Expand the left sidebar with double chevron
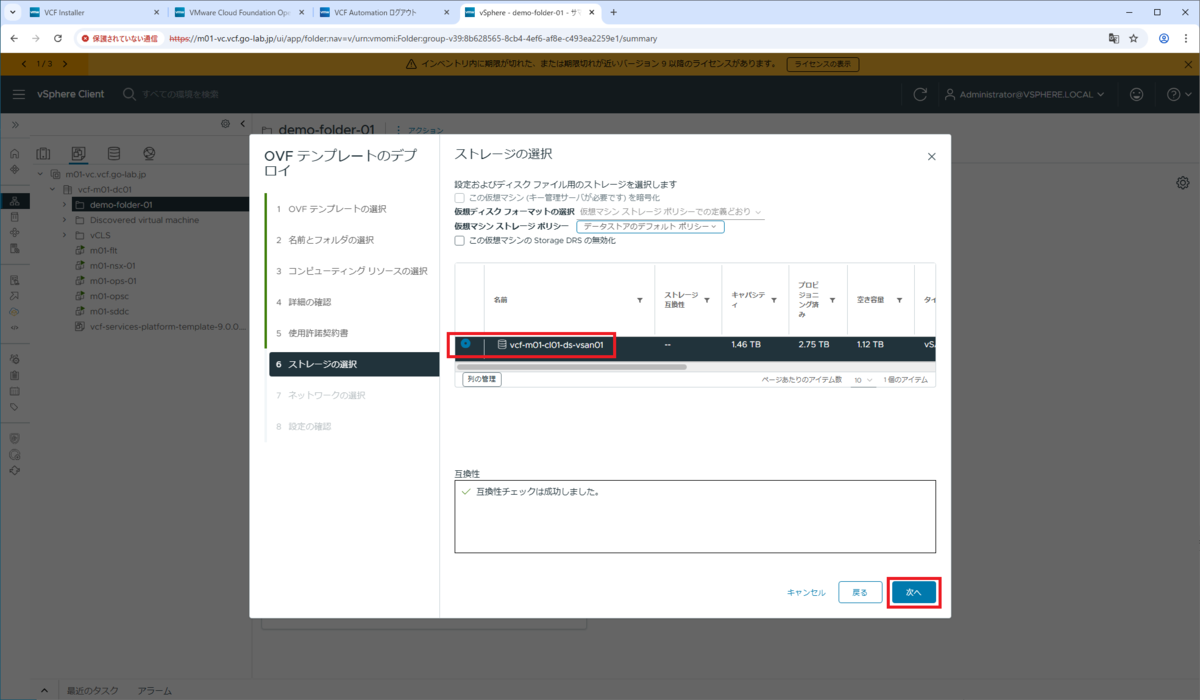 [x=14, y=124]
